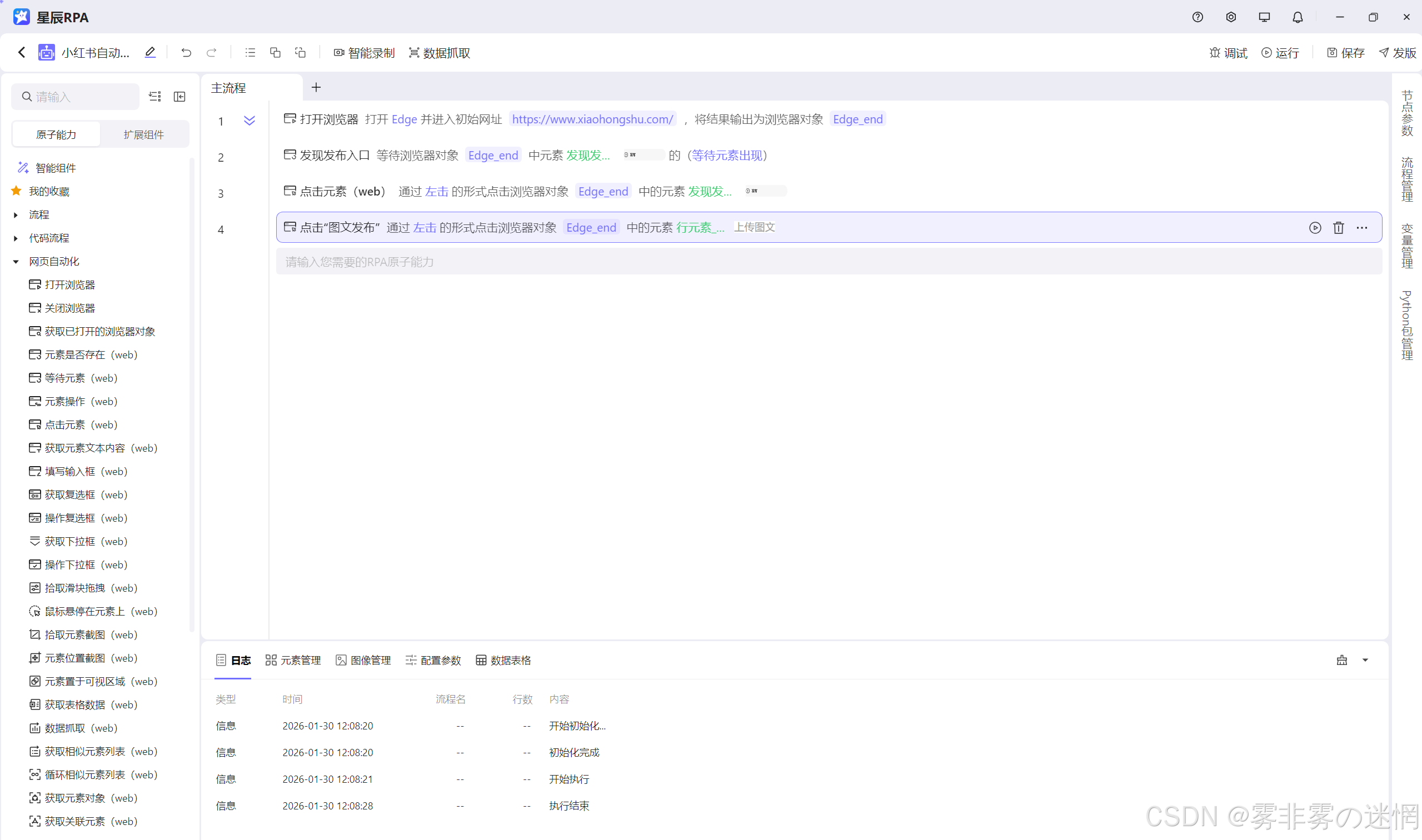1422x840 pixels.
Task: Delete step 4 using trash icon
Action: (x=1338, y=228)
